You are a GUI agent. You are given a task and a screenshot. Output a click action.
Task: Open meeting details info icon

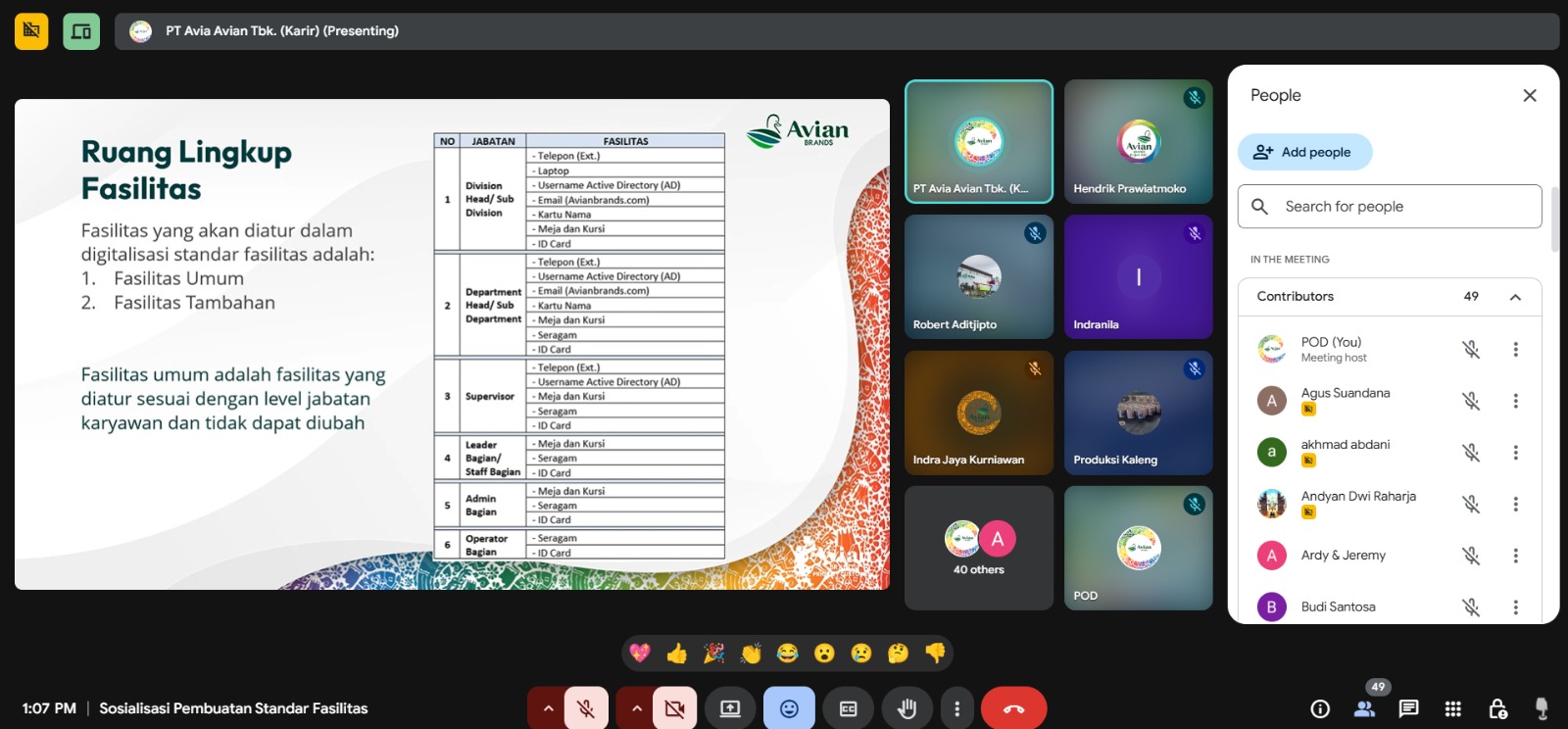coord(1320,708)
